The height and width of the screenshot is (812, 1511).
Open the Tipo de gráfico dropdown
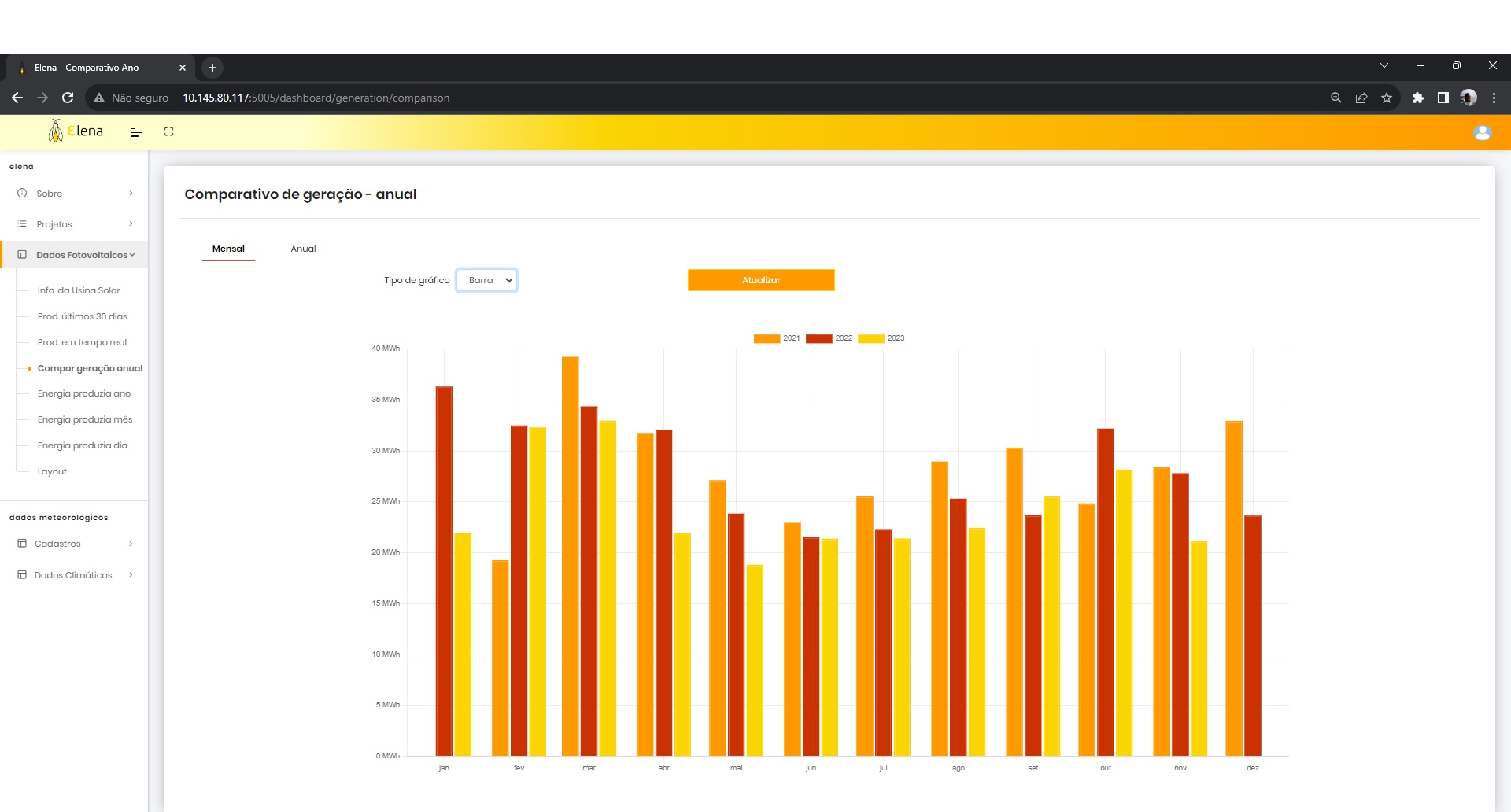click(x=486, y=280)
